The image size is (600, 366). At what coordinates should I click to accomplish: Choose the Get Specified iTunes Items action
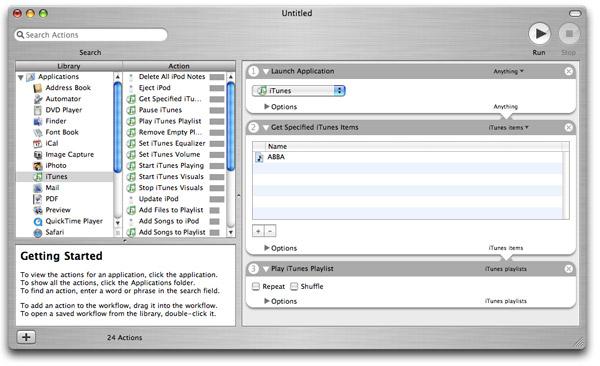tap(175, 99)
